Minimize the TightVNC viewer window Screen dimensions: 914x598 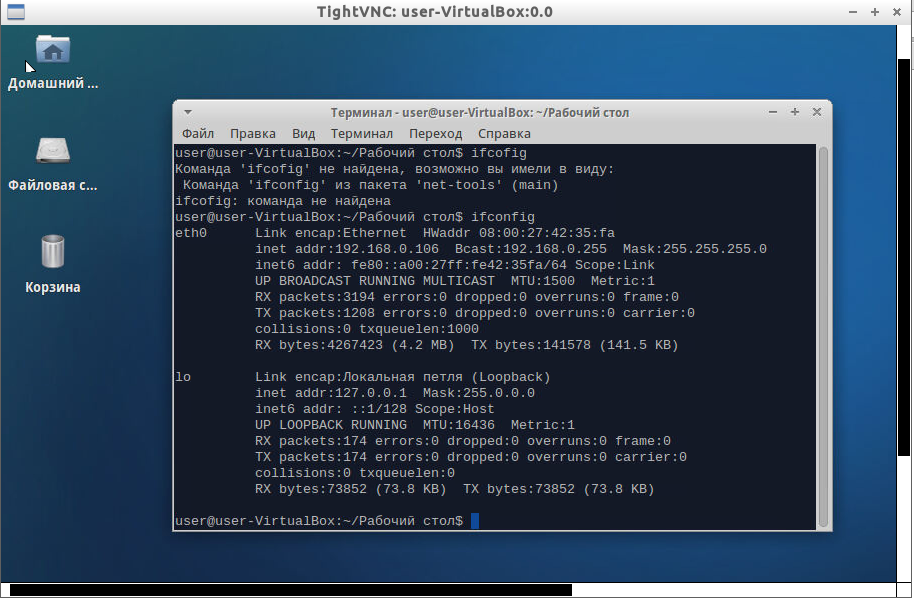[x=853, y=12]
